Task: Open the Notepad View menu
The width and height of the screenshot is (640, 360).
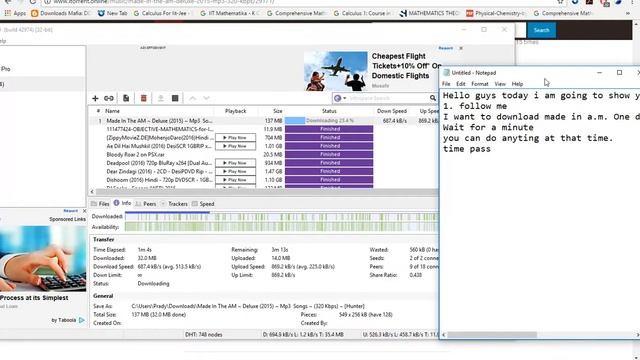Action: 500,84
